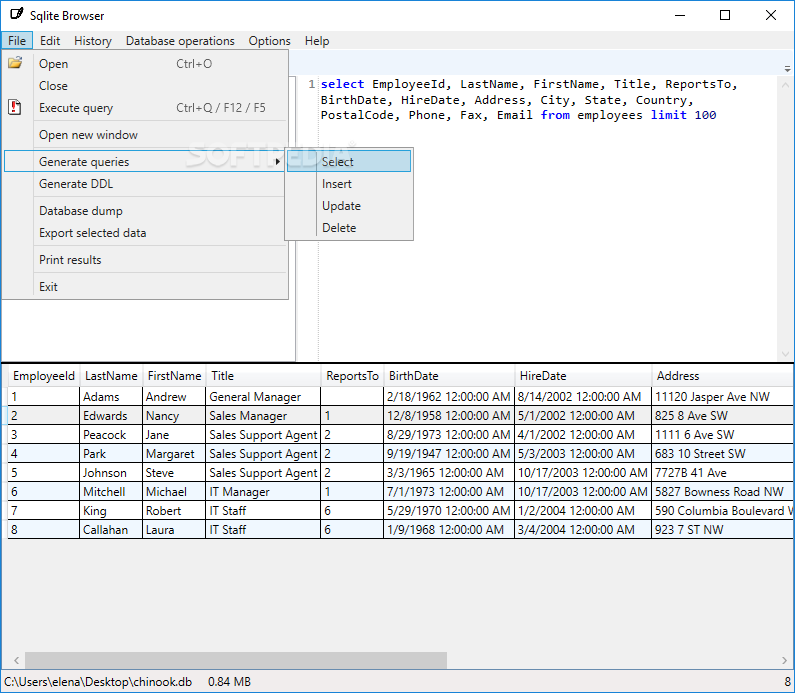Choose Generate DDL from the menu
Image resolution: width=795 pixels, height=693 pixels.
point(146,184)
